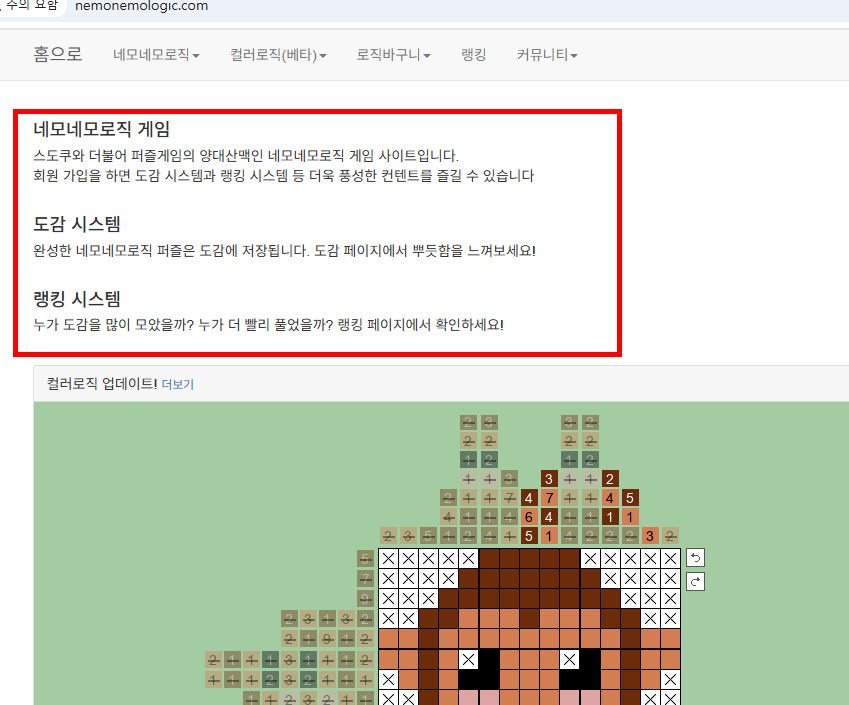Image resolution: width=849 pixels, height=705 pixels.
Task: Click the red clue number 3 row hint
Action: [648, 535]
